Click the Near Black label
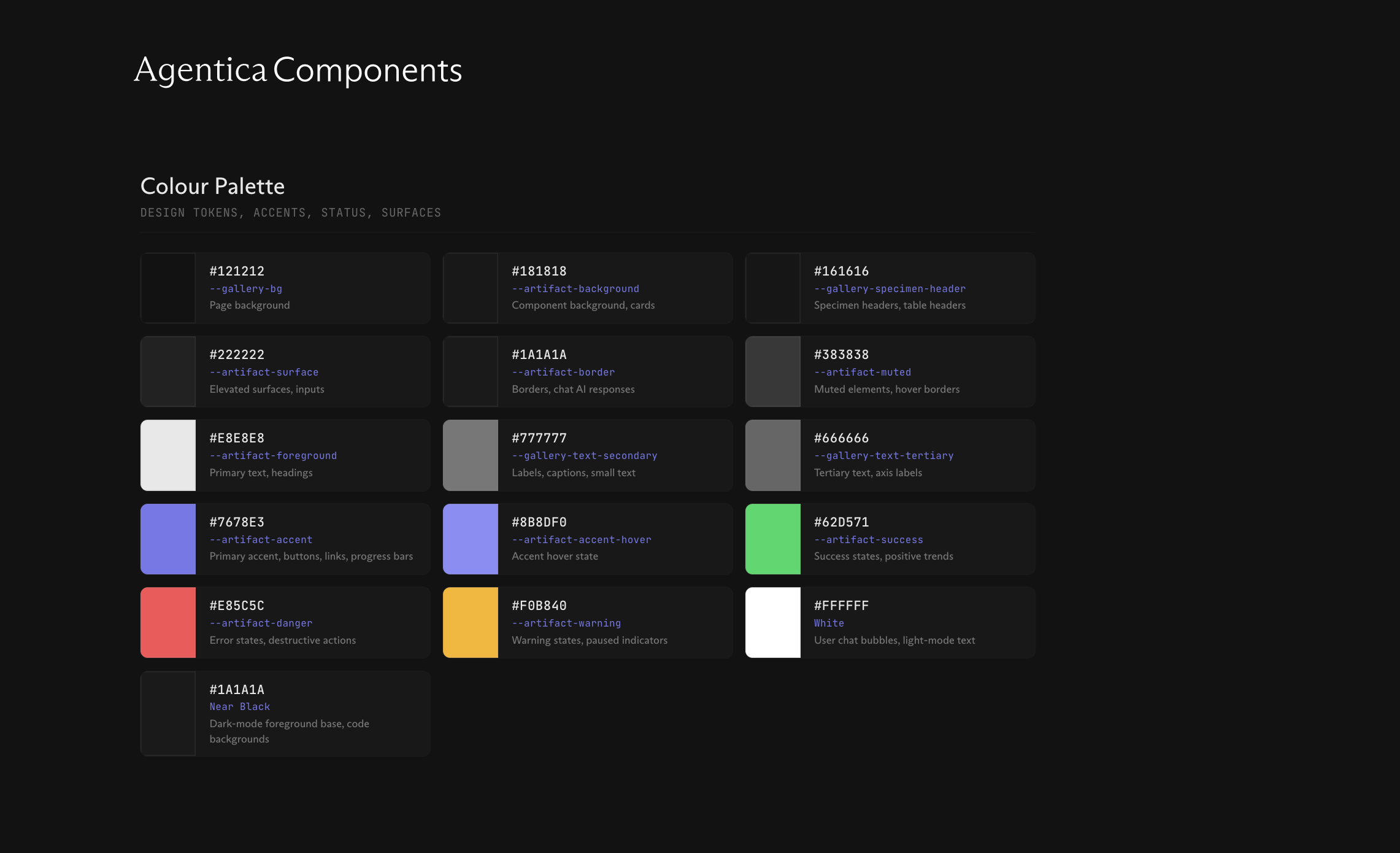 click(239, 706)
